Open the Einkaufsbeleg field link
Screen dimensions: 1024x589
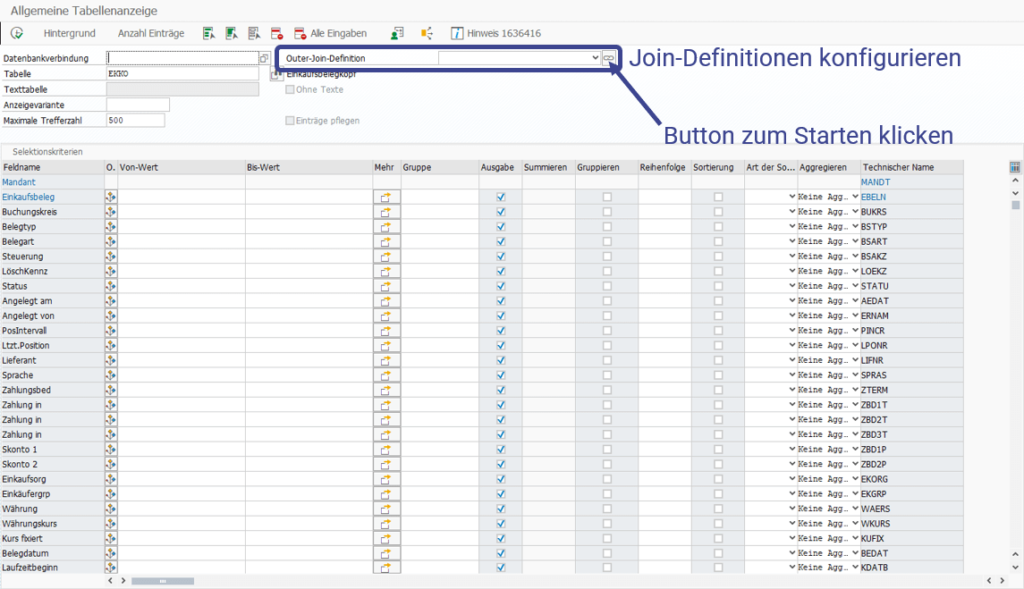(28, 197)
